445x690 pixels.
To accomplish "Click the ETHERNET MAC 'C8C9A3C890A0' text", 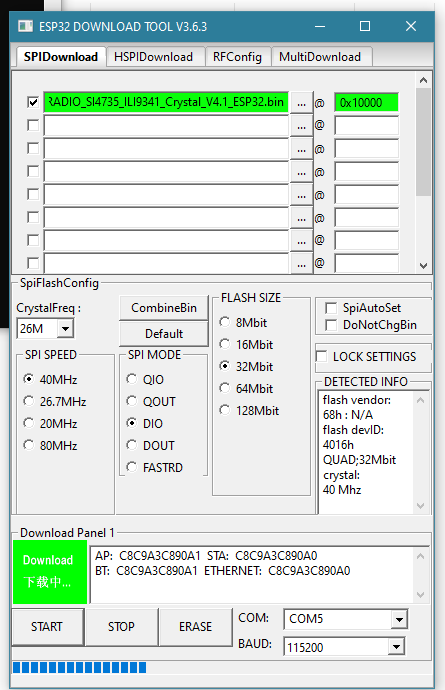I will [309, 571].
